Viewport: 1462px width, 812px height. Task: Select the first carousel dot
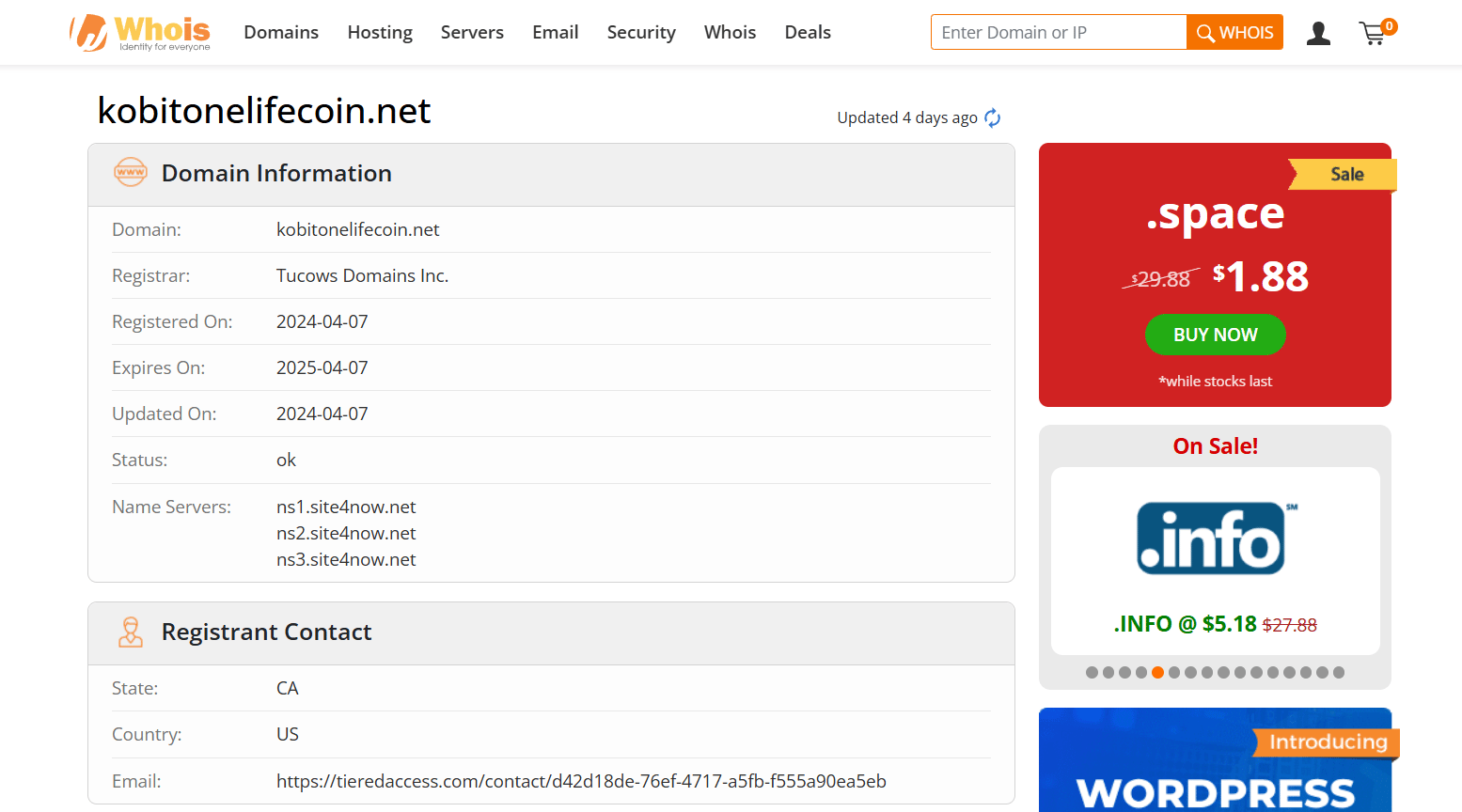[1092, 672]
